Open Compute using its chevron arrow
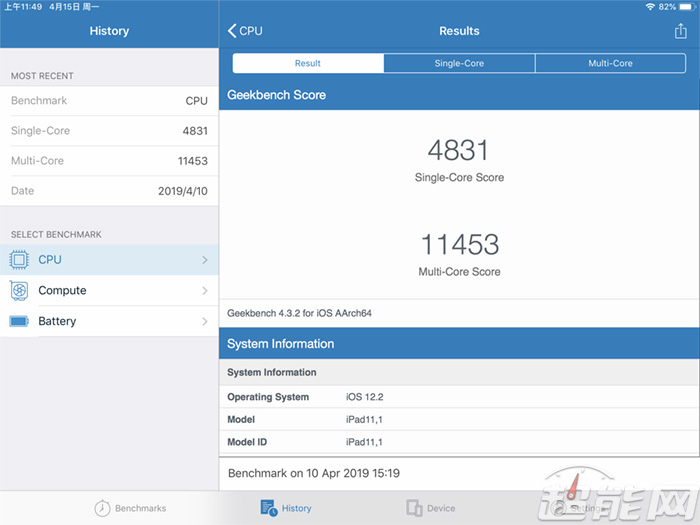Screen dimensions: 700x525 [x=204, y=291]
